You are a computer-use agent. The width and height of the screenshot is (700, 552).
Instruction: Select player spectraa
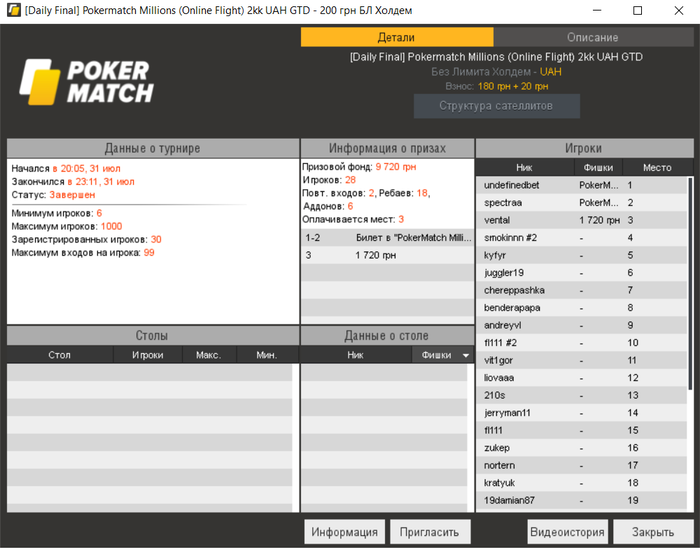(581, 202)
